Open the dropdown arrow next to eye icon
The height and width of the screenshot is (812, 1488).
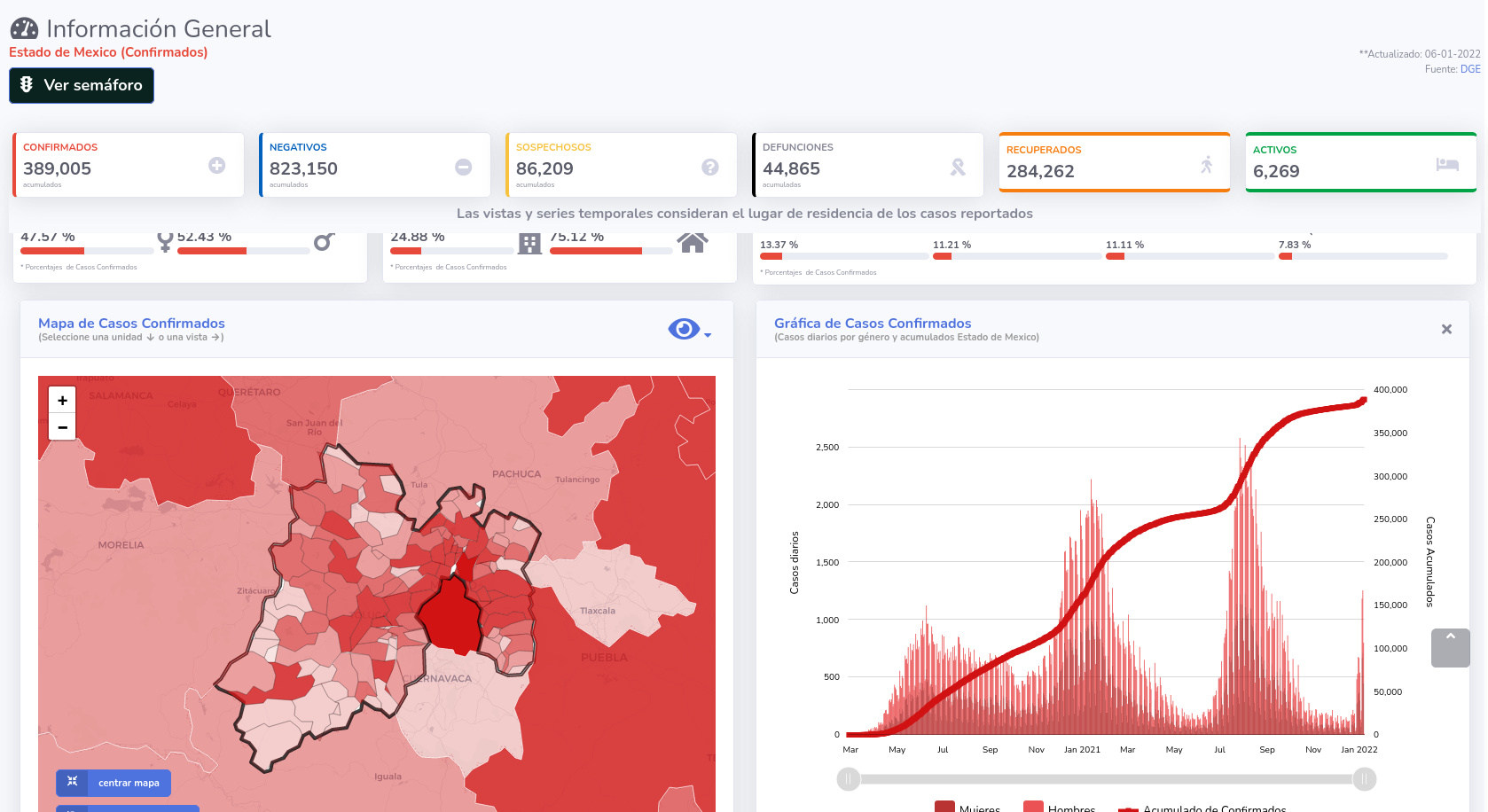pyautogui.click(x=708, y=335)
